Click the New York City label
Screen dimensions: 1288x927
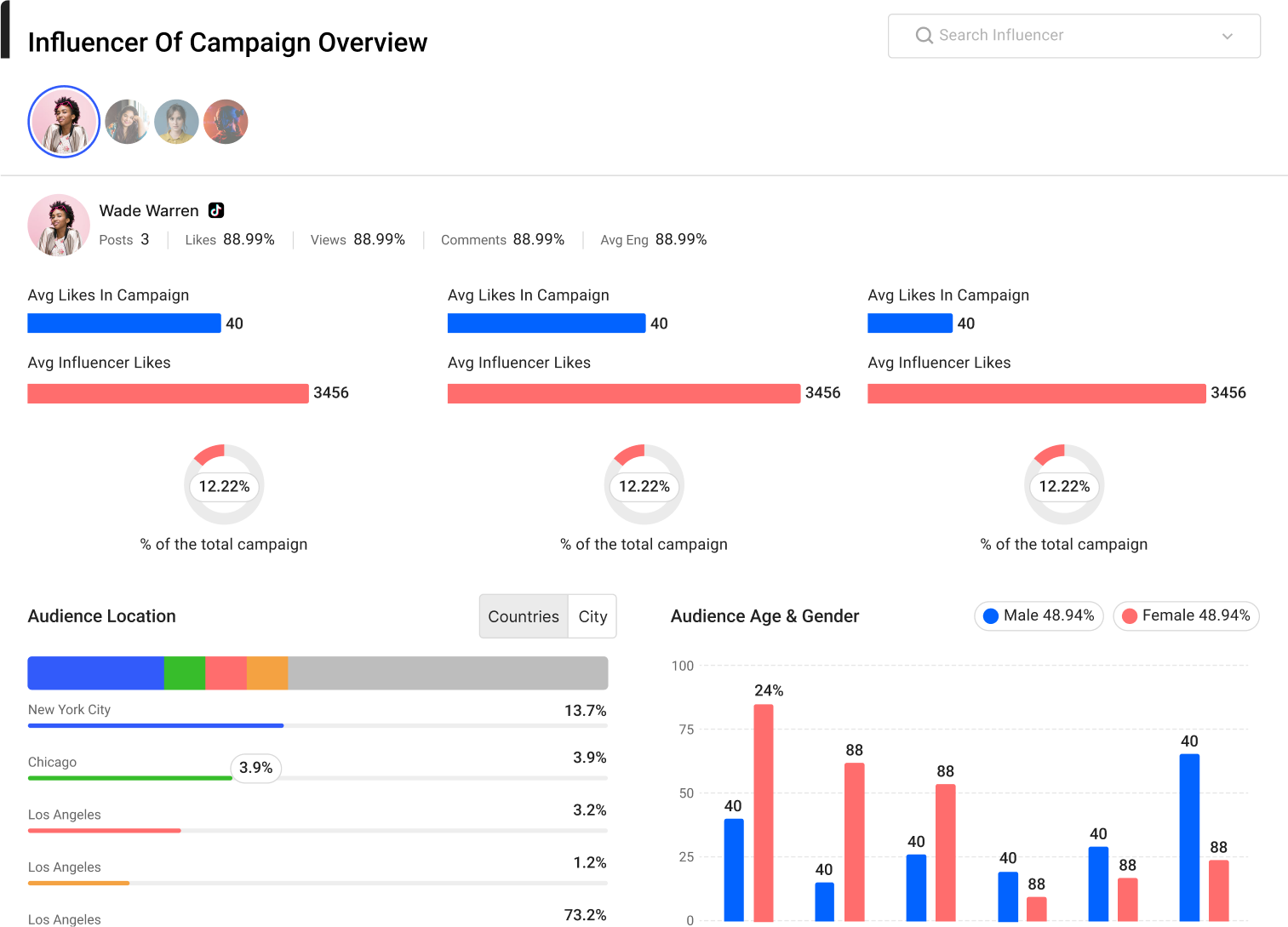tap(69, 710)
